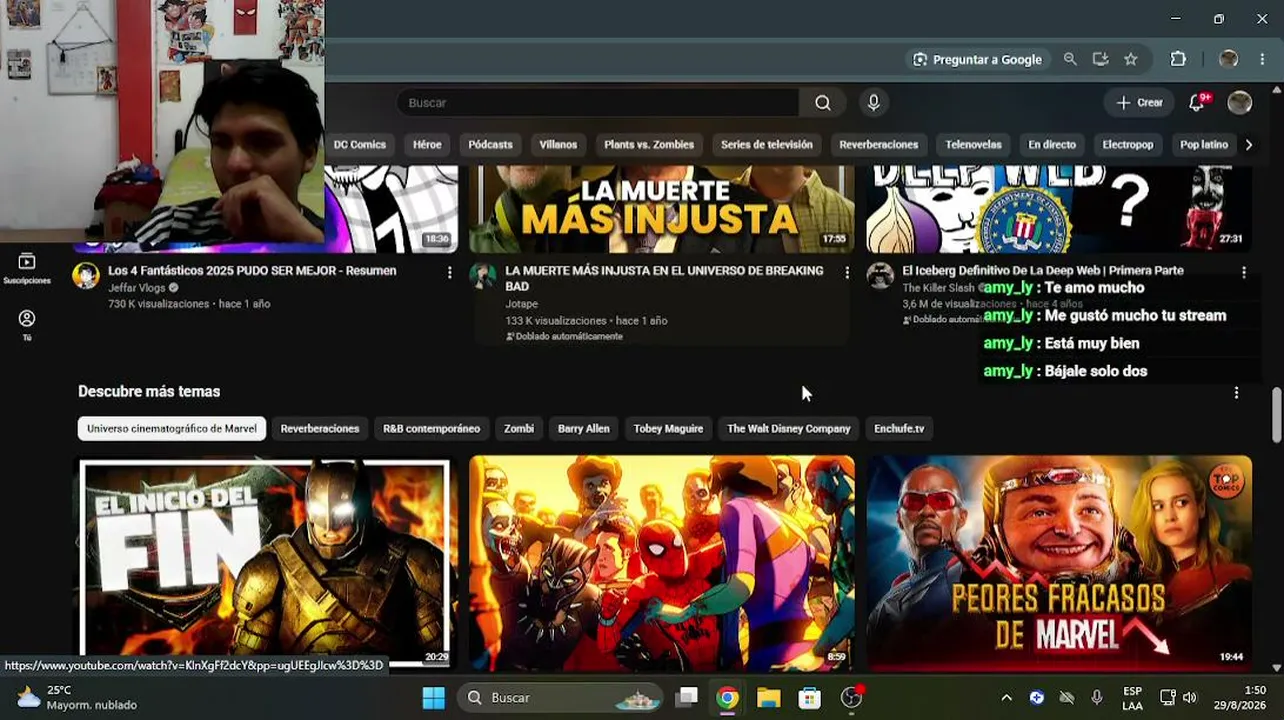Select Universo cinematográfico de Marvel topic

[x=172, y=429]
